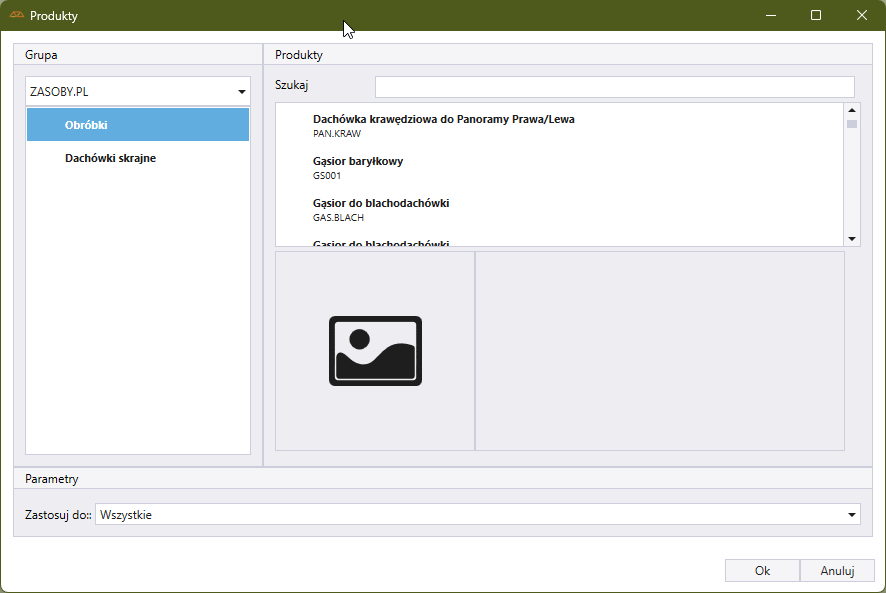The width and height of the screenshot is (886, 593).
Task: Select the Dachówki skrajne group
Action: click(x=110, y=158)
